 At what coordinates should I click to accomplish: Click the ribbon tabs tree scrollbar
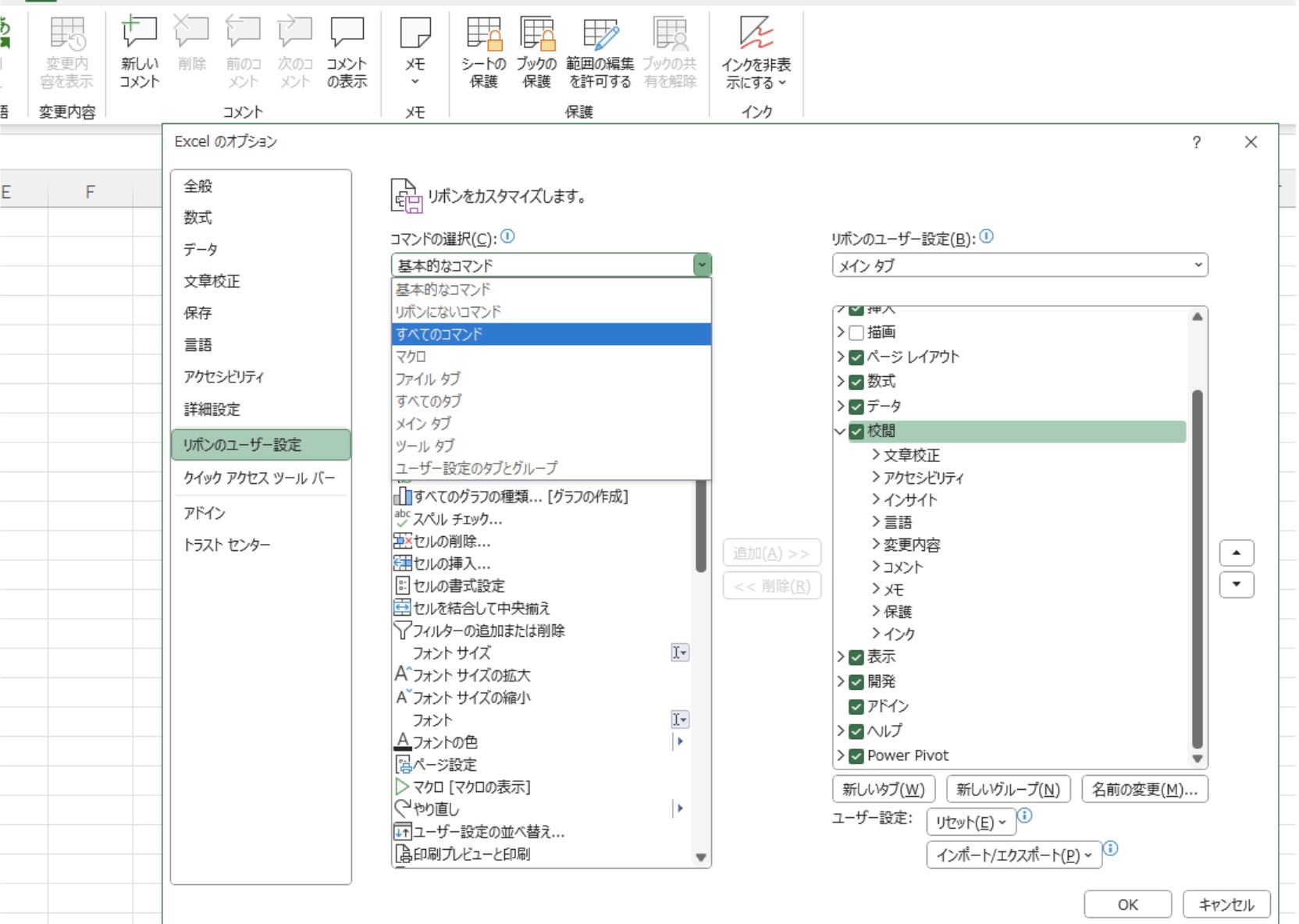[1197, 569]
